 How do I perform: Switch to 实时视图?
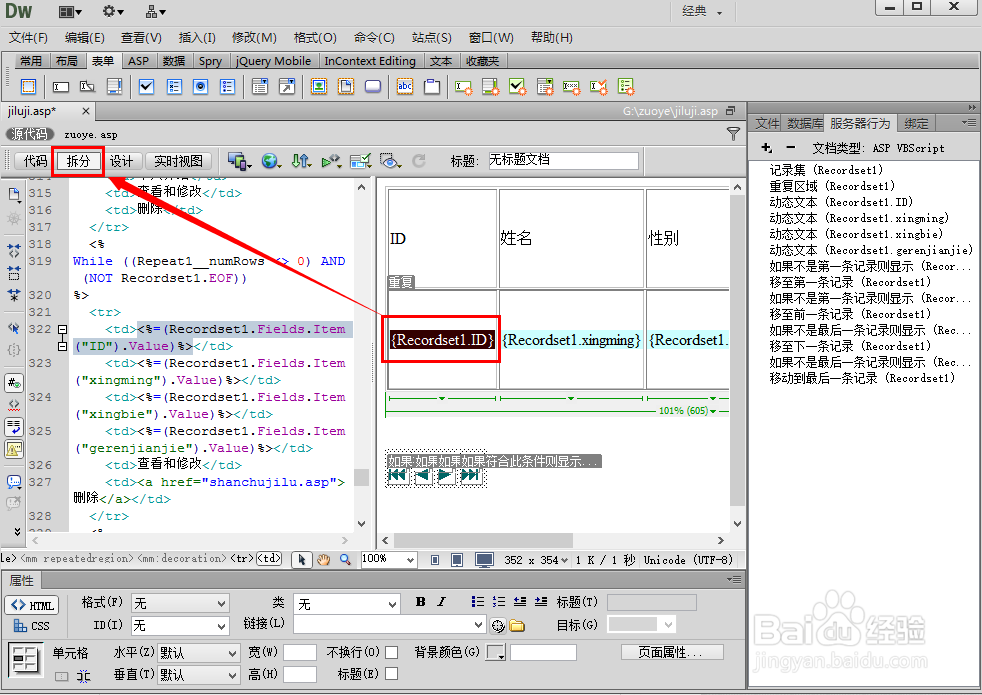[178, 161]
